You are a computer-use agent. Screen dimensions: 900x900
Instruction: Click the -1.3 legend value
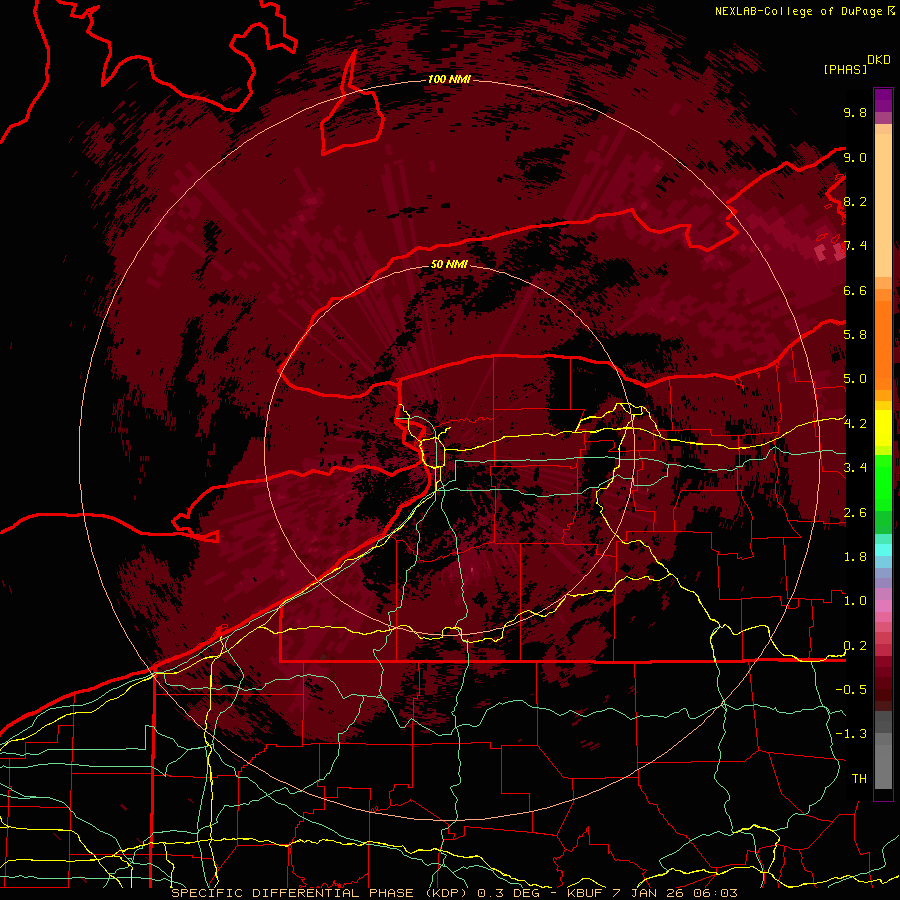pos(851,734)
